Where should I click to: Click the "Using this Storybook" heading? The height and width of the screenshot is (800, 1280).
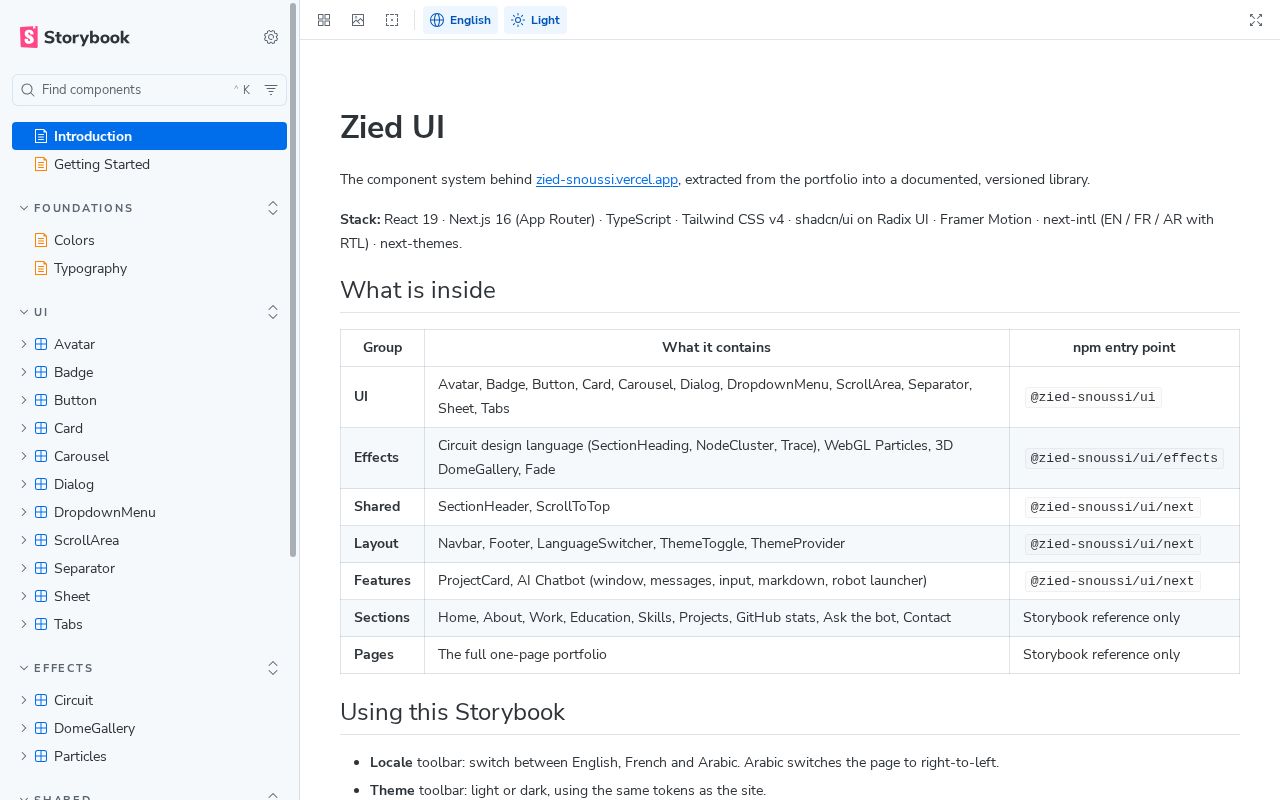[x=452, y=712]
